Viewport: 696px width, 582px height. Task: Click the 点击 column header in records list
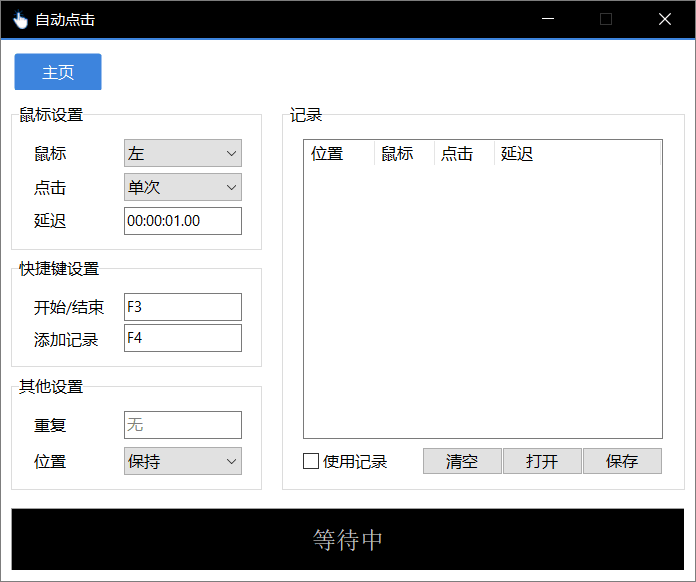[x=464, y=153]
